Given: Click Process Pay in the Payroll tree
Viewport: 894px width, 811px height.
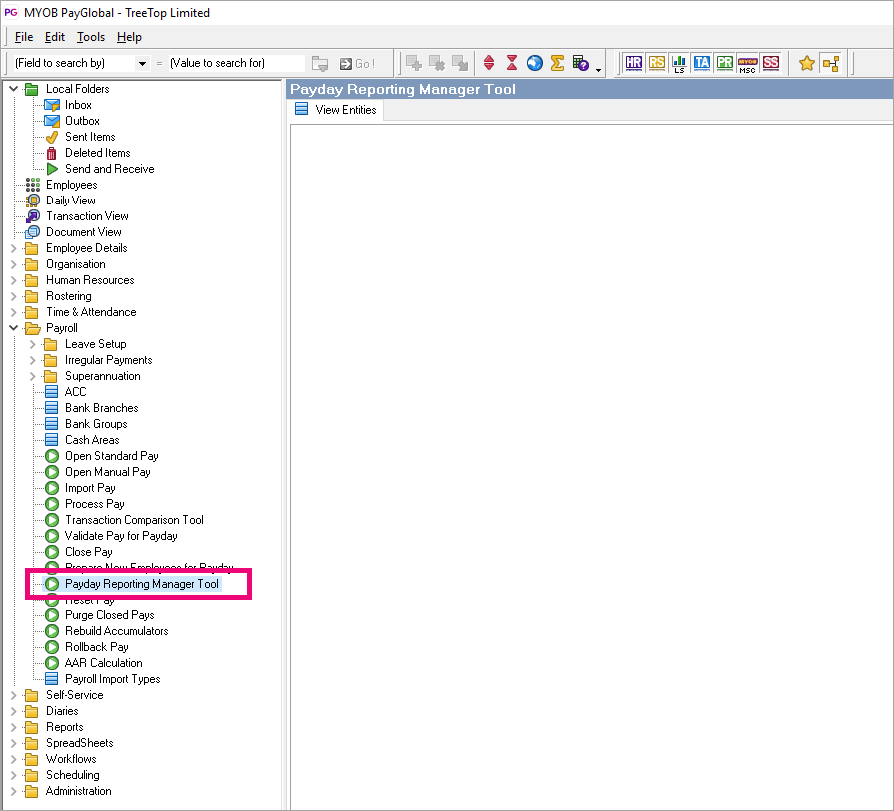Looking at the screenshot, I should pos(94,504).
